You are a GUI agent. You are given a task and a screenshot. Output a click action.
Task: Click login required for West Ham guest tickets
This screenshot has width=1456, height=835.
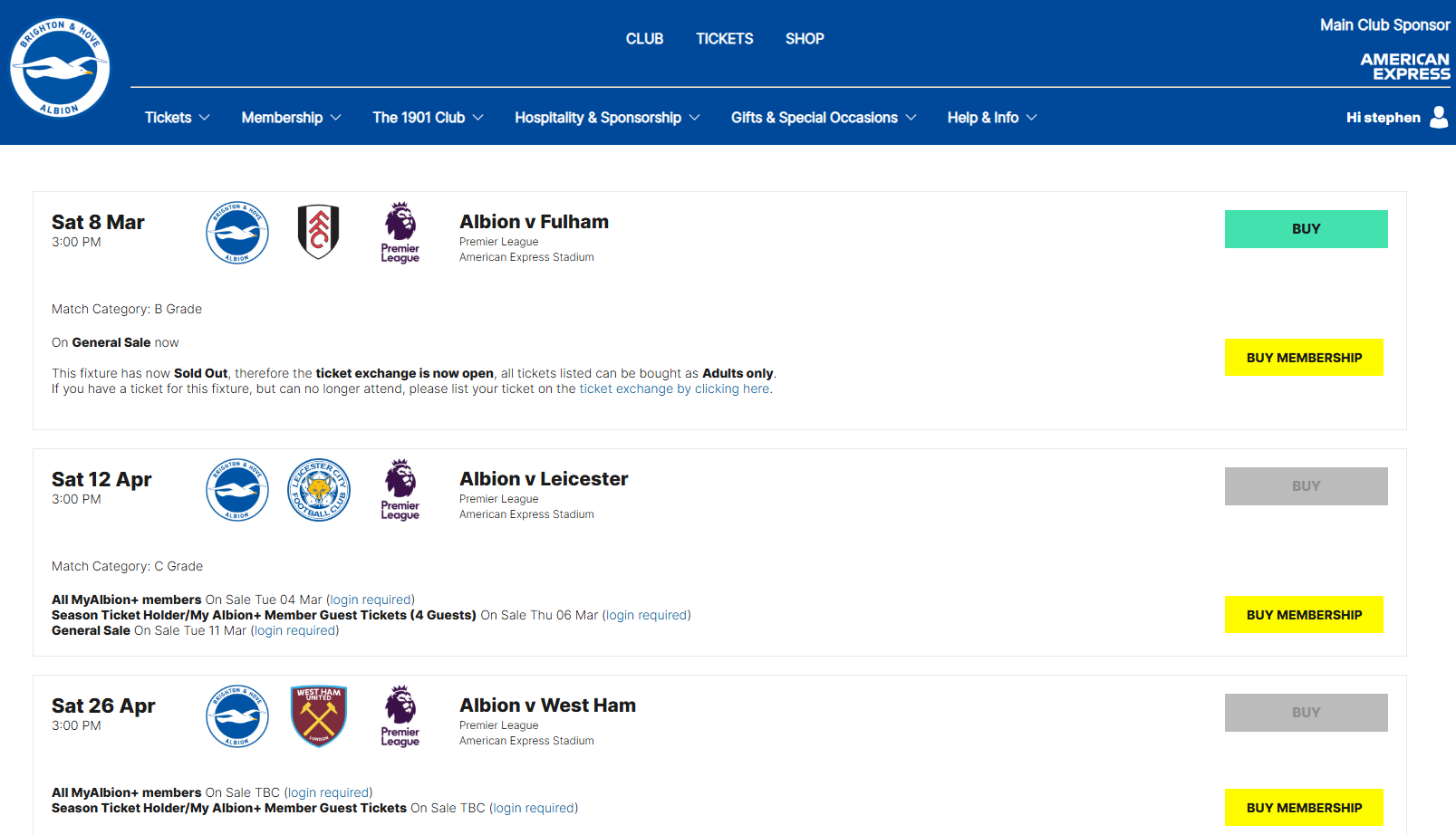pyautogui.click(x=534, y=808)
